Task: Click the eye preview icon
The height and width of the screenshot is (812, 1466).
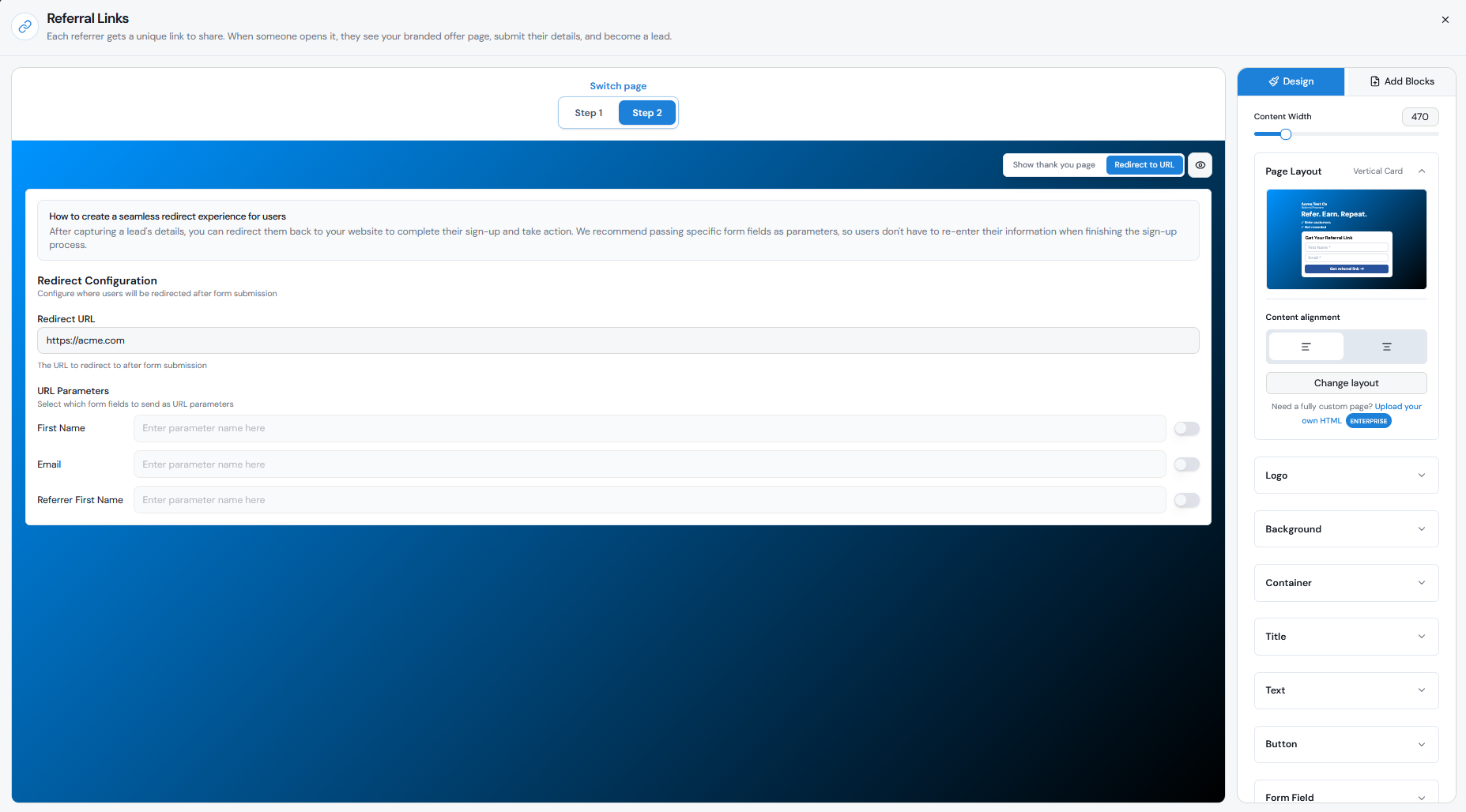Action: click(x=1200, y=165)
